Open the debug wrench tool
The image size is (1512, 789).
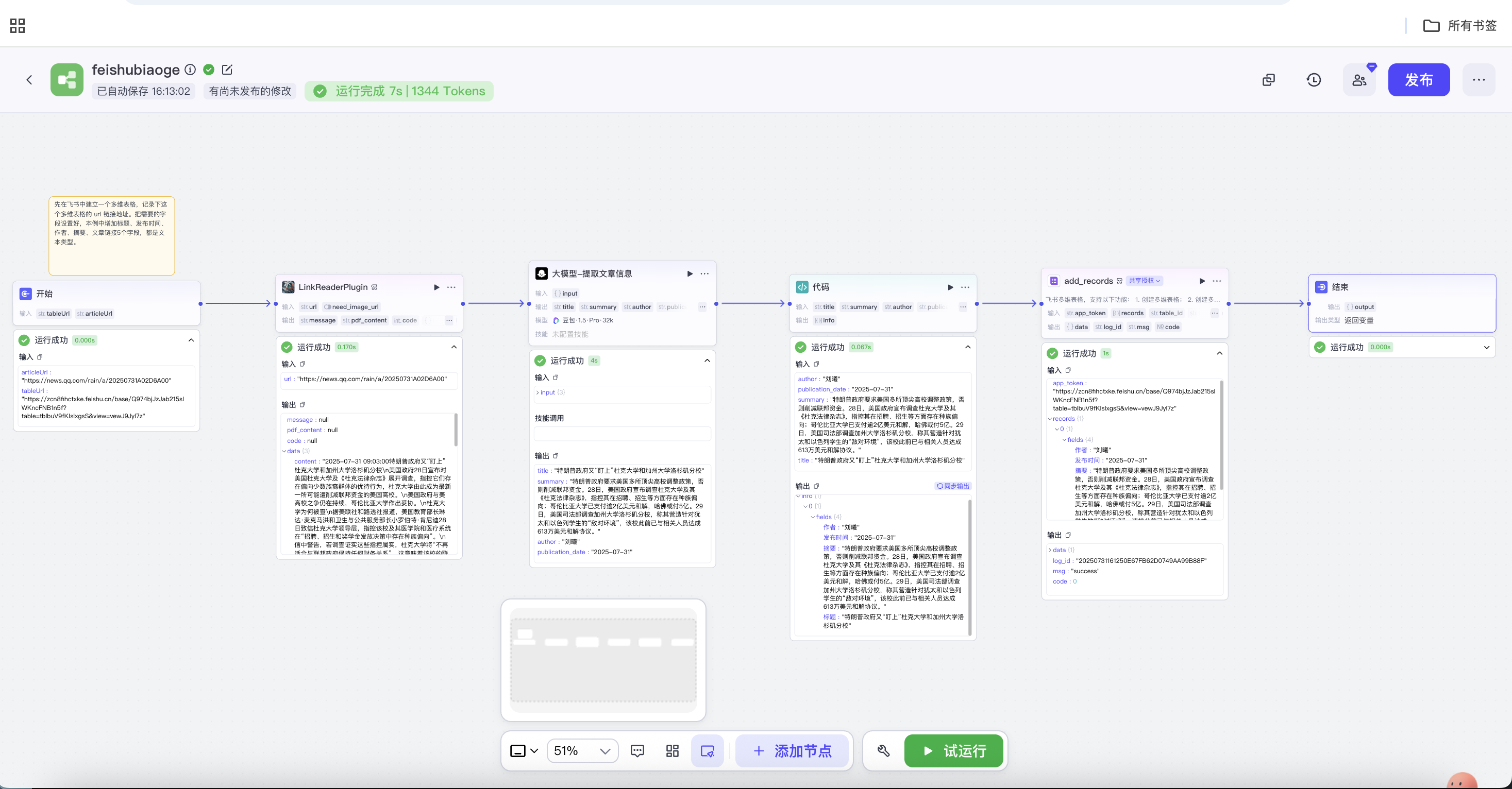[883, 751]
